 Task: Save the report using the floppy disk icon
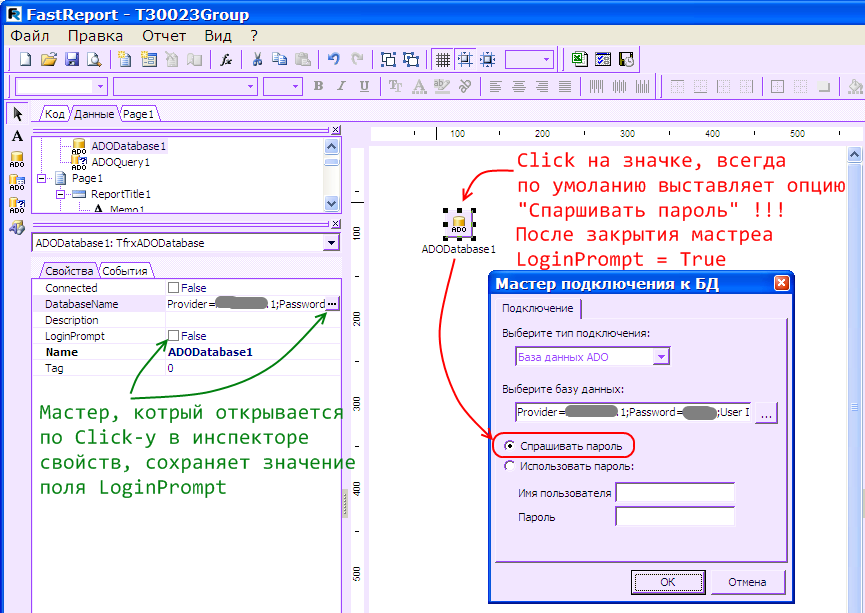[x=72, y=59]
